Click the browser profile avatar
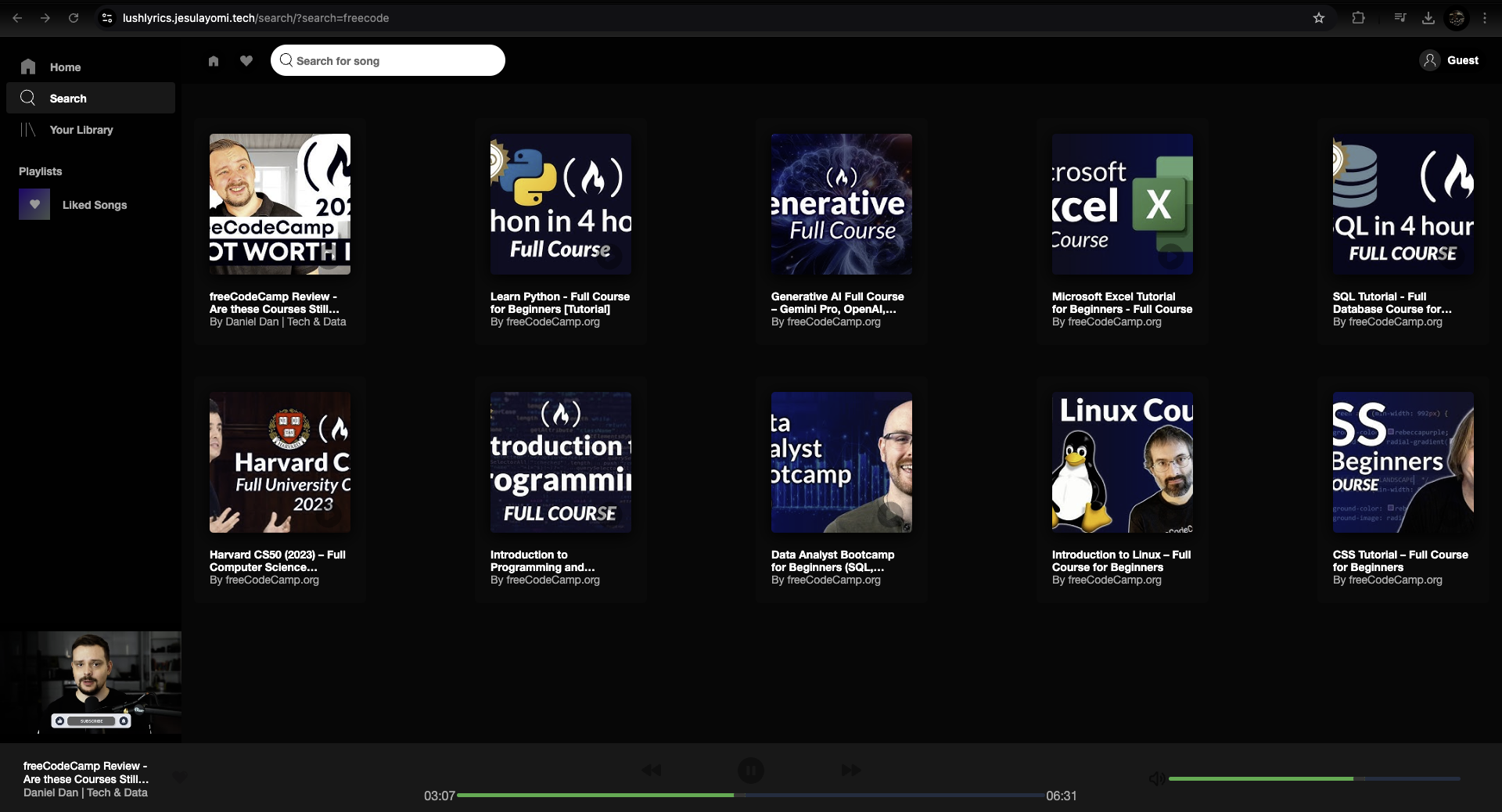1502x812 pixels. point(1457,17)
